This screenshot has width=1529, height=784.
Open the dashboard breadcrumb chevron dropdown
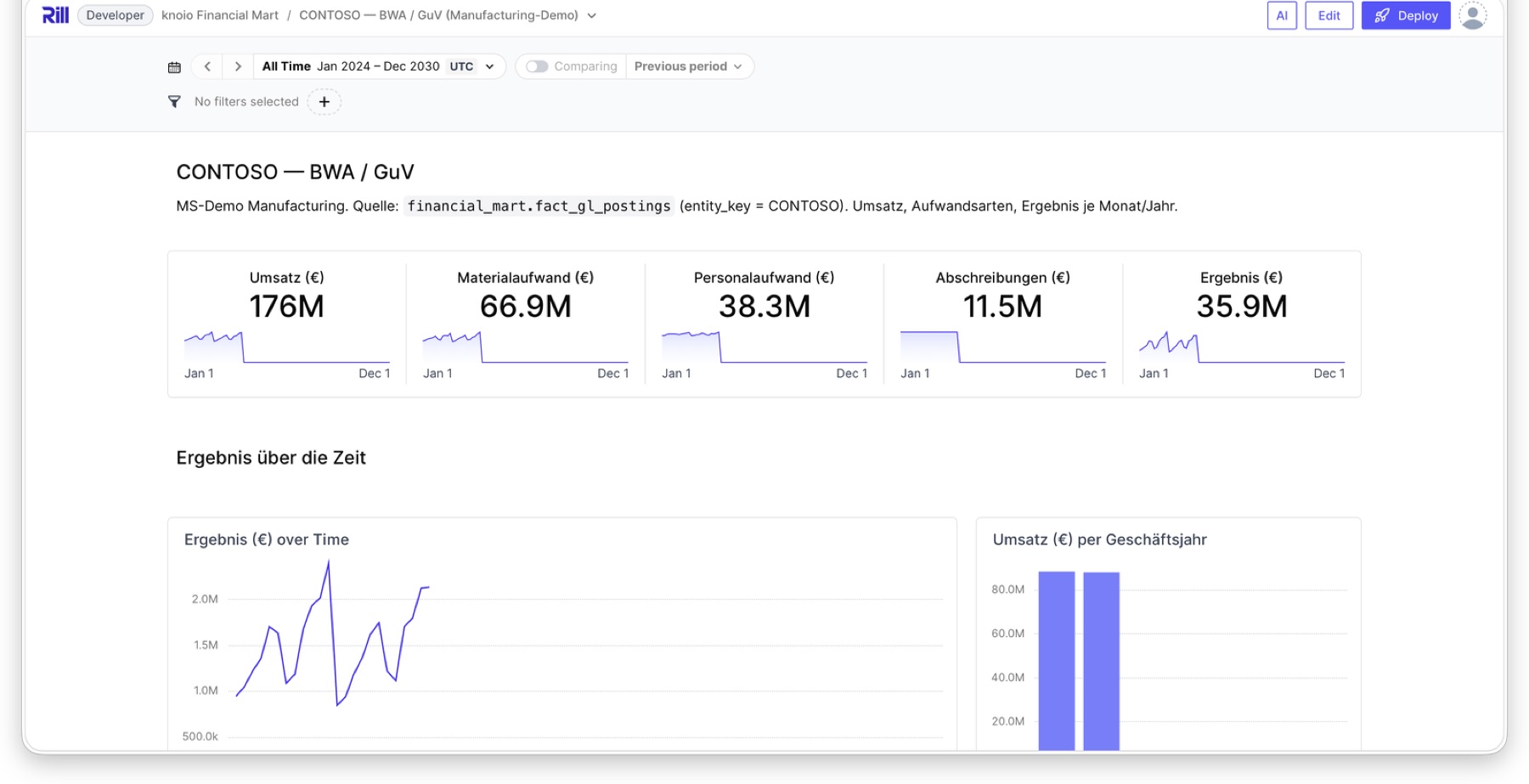click(x=591, y=15)
